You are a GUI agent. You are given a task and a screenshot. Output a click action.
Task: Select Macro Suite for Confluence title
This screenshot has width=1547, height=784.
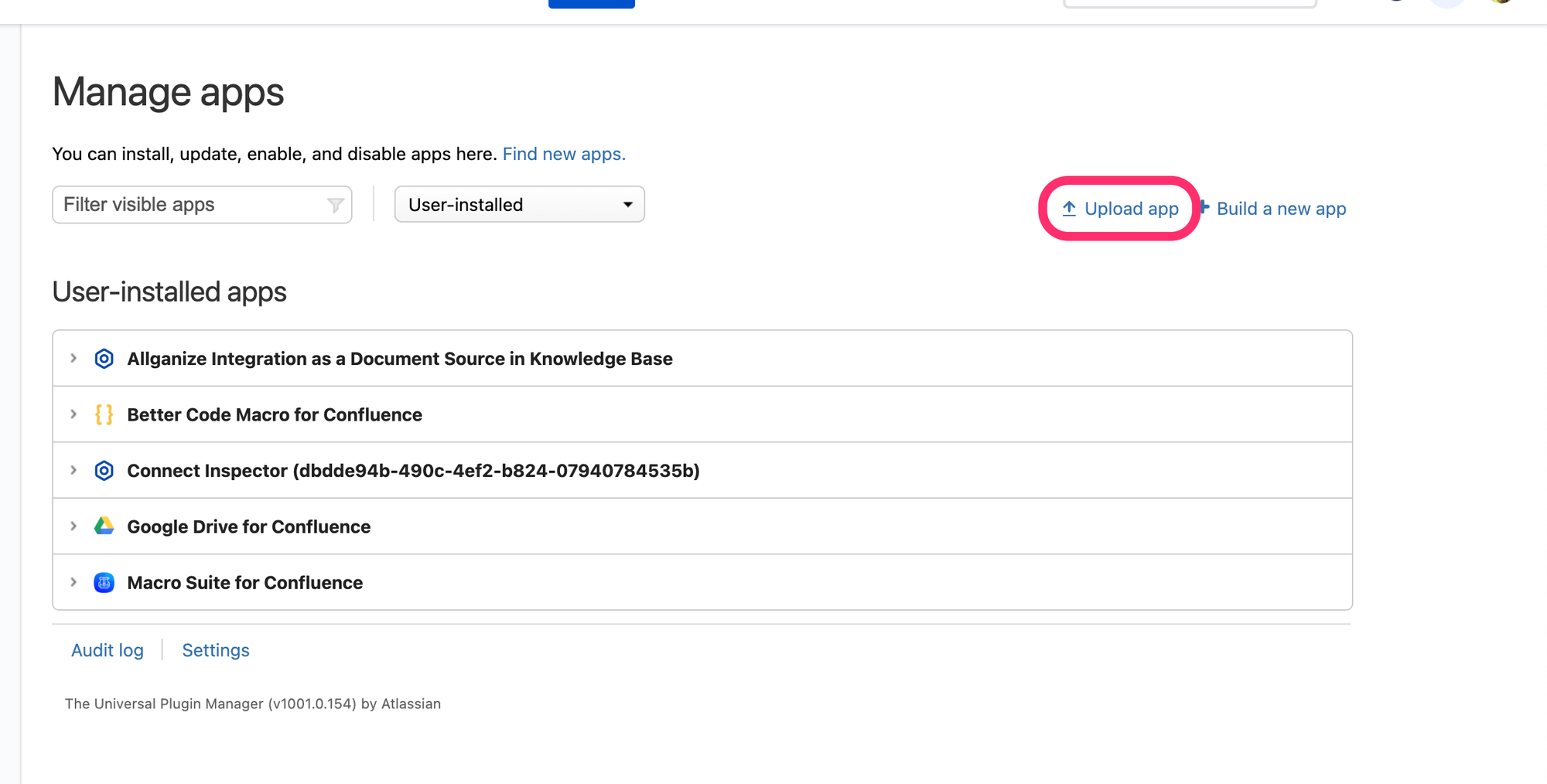pos(245,582)
